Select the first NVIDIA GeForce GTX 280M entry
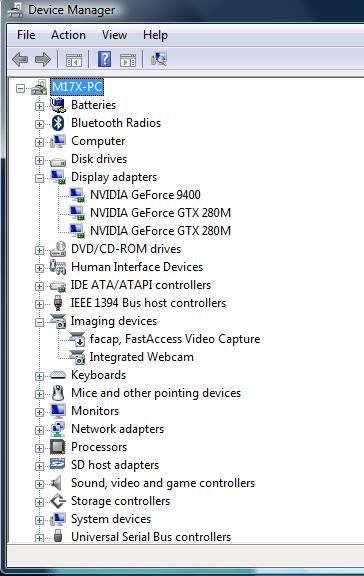This screenshot has height=576, width=364. (x=161, y=213)
